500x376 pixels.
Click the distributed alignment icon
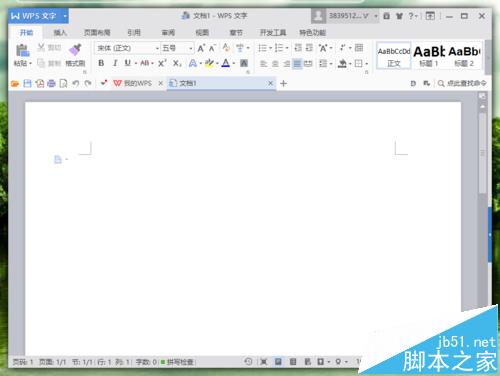coord(308,63)
